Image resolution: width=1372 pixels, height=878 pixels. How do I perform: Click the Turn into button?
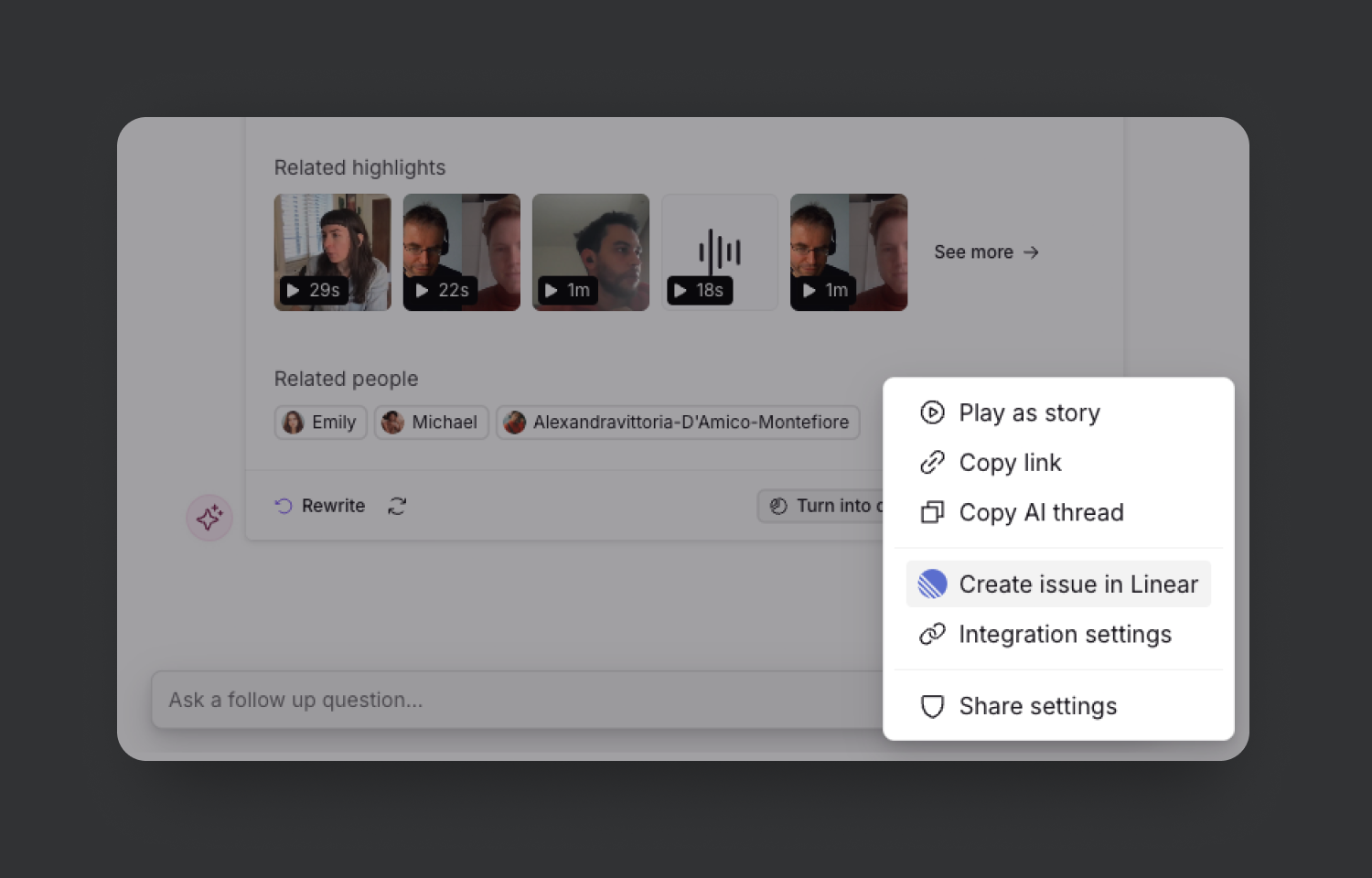click(x=821, y=506)
